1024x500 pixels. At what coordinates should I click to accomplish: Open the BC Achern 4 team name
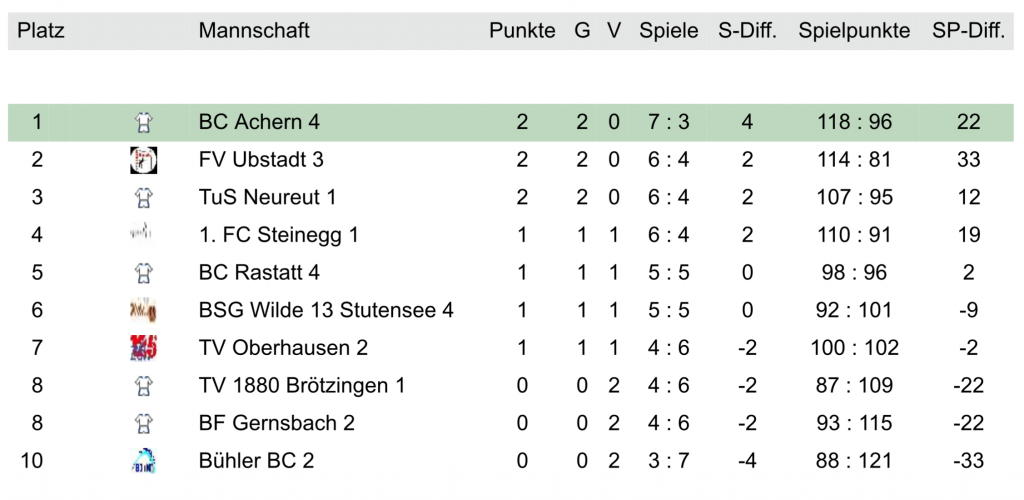[259, 123]
